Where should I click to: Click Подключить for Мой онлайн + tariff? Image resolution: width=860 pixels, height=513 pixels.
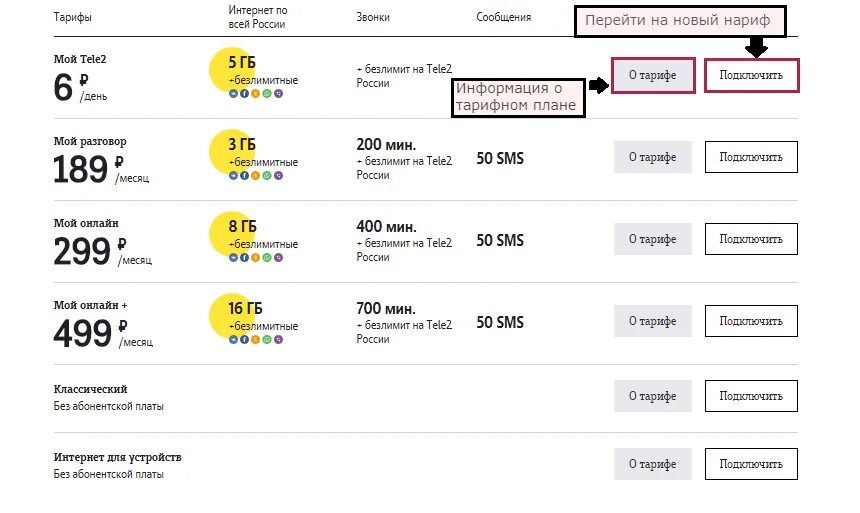751,321
